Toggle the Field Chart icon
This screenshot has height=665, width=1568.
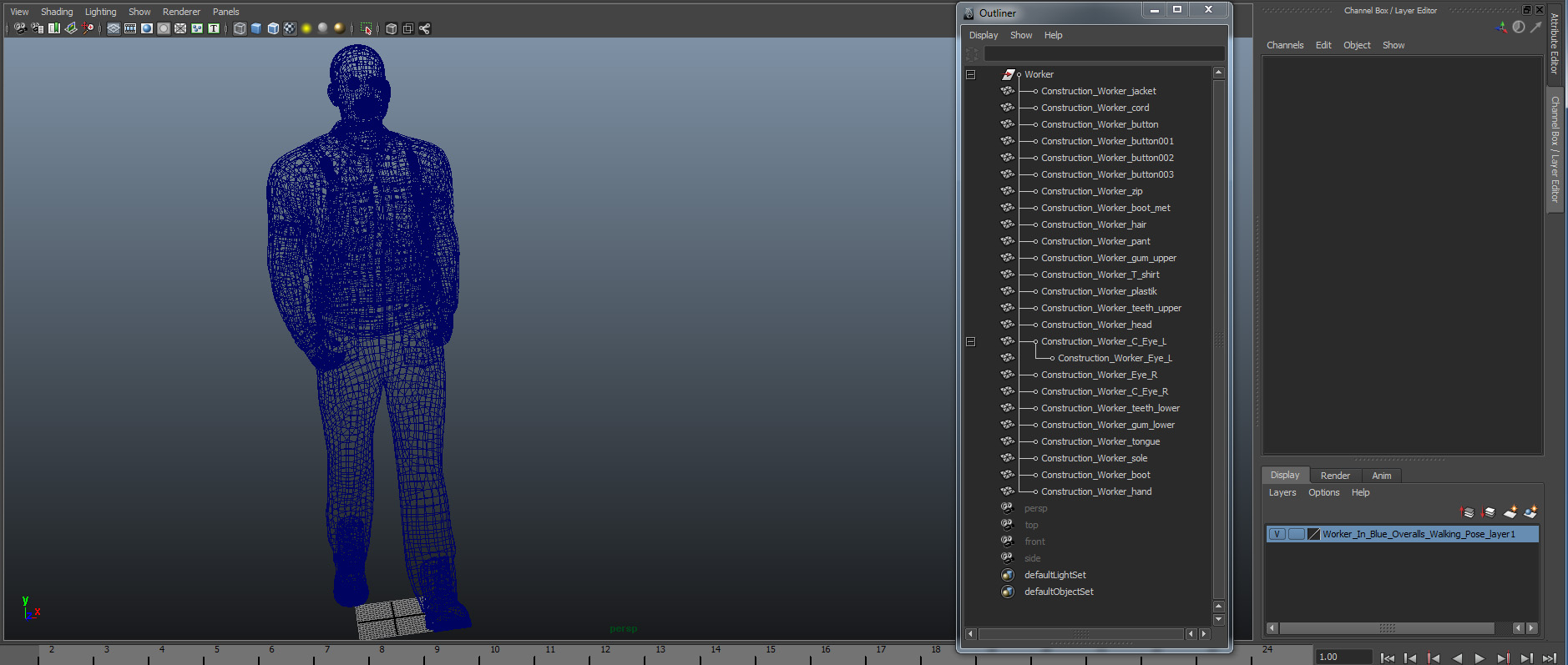pyautogui.click(x=180, y=28)
